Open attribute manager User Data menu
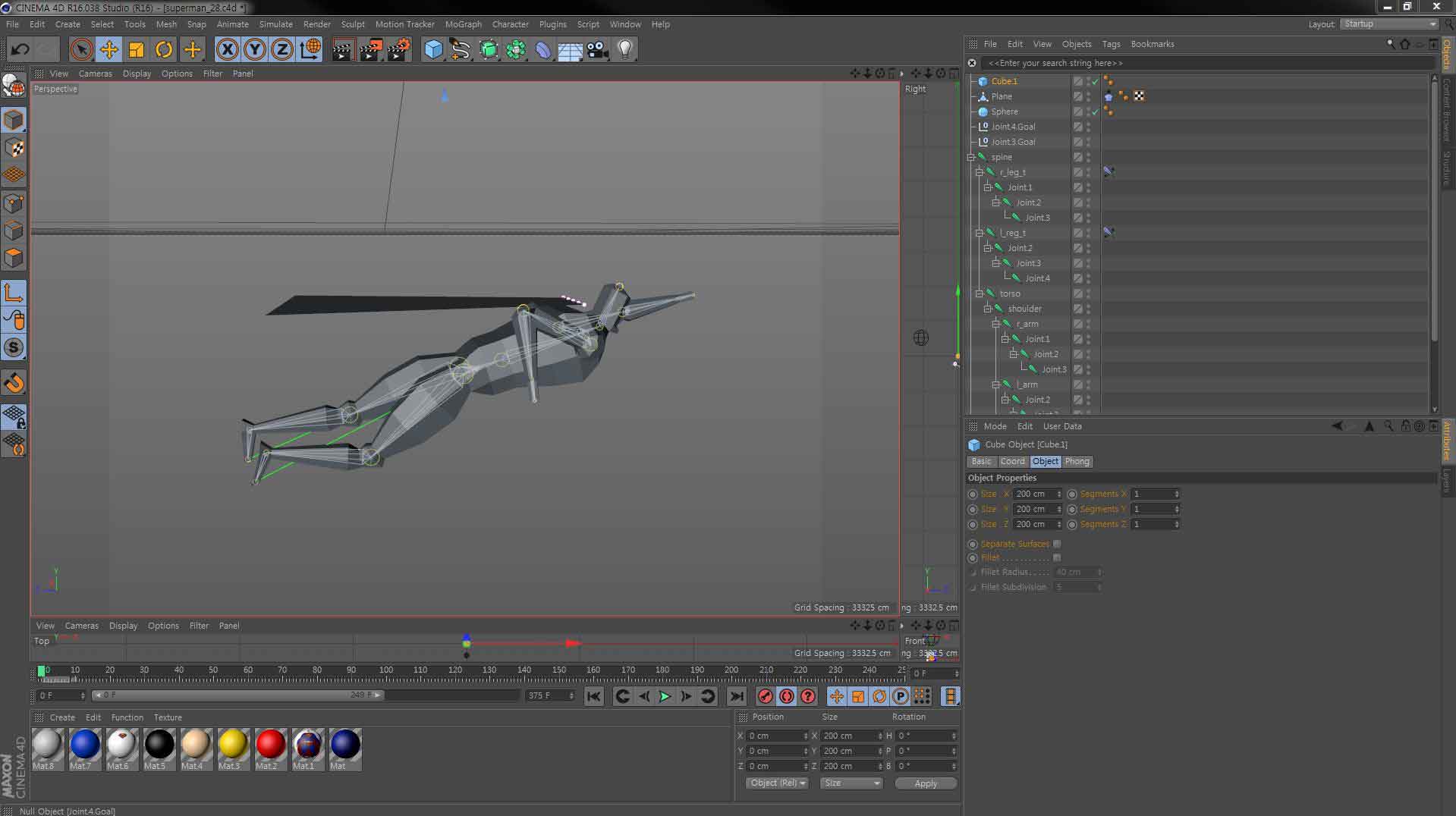The height and width of the screenshot is (816, 1456). pos(1062,426)
